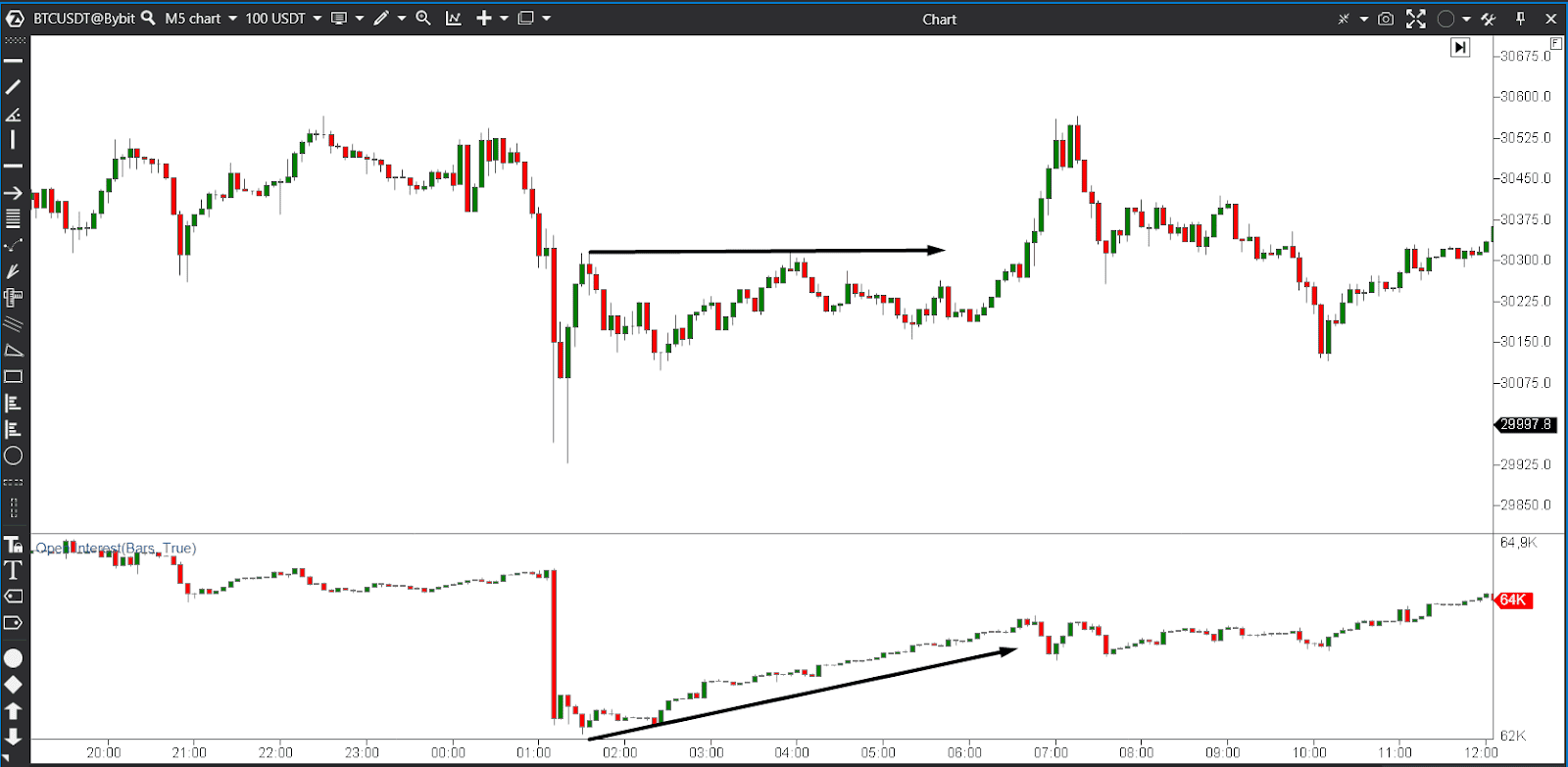Click the collapse arrows icon in the top right
The image size is (1568, 767).
tap(1344, 19)
